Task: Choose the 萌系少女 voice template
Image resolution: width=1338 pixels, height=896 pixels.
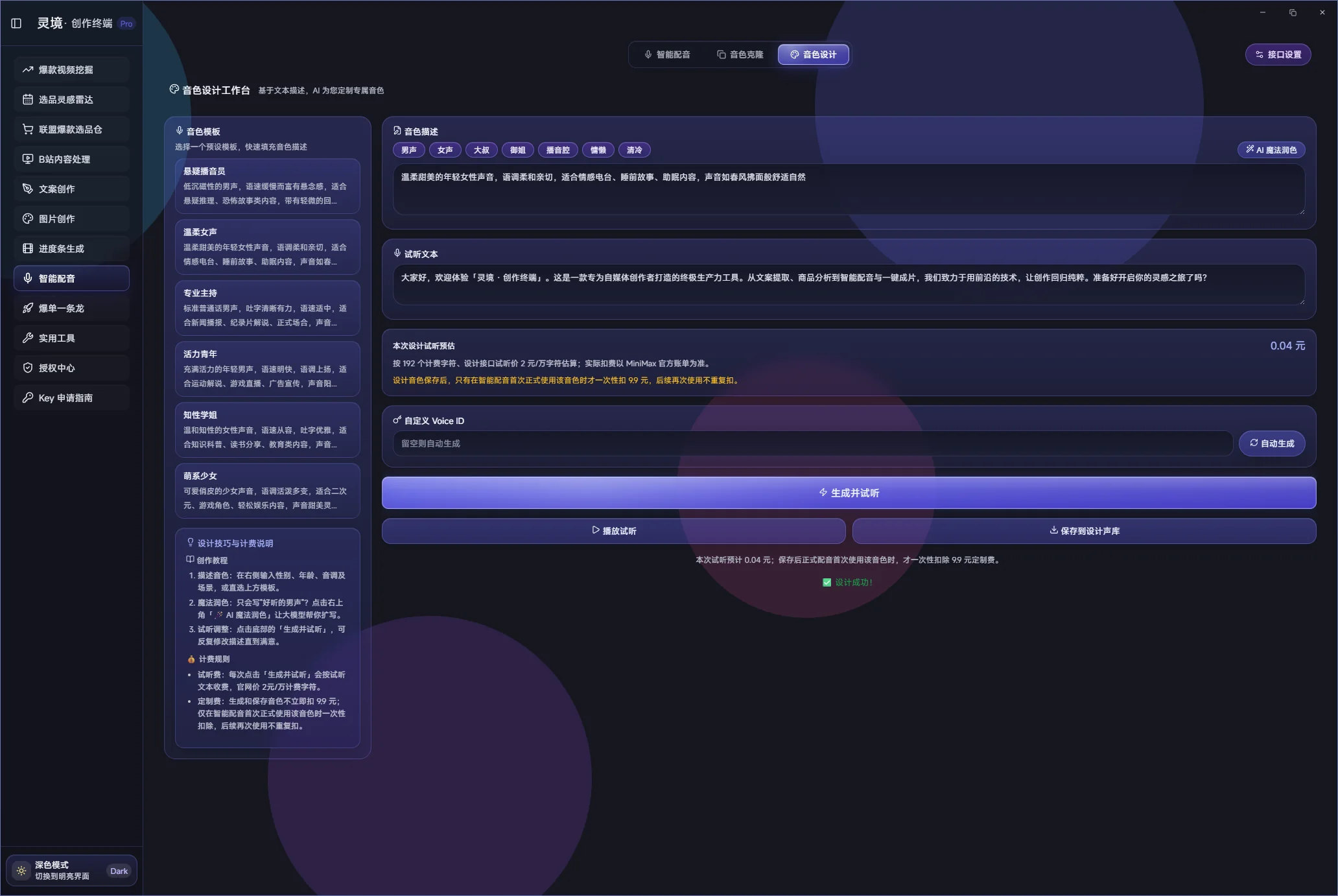Action: (267, 491)
